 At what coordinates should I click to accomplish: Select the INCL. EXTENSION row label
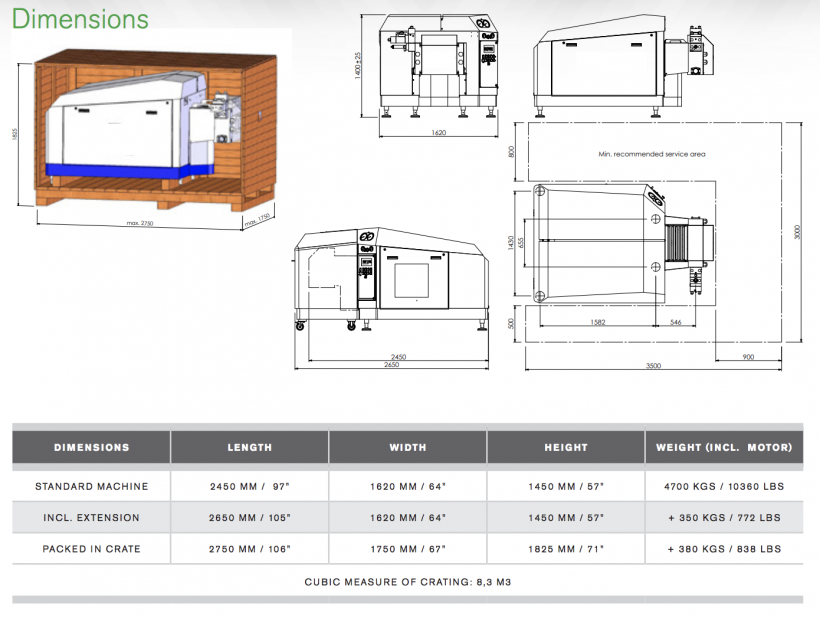click(x=91, y=518)
